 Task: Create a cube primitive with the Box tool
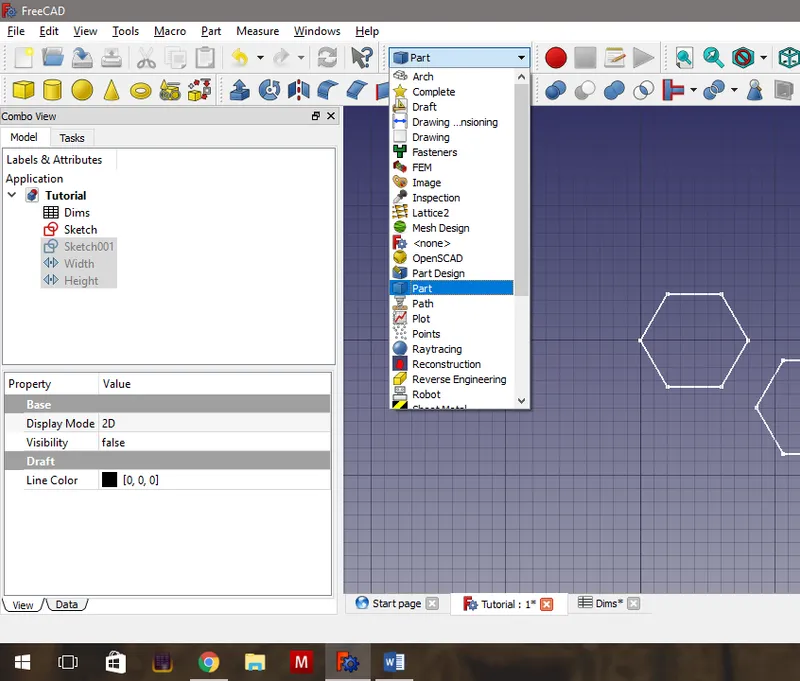(x=22, y=90)
